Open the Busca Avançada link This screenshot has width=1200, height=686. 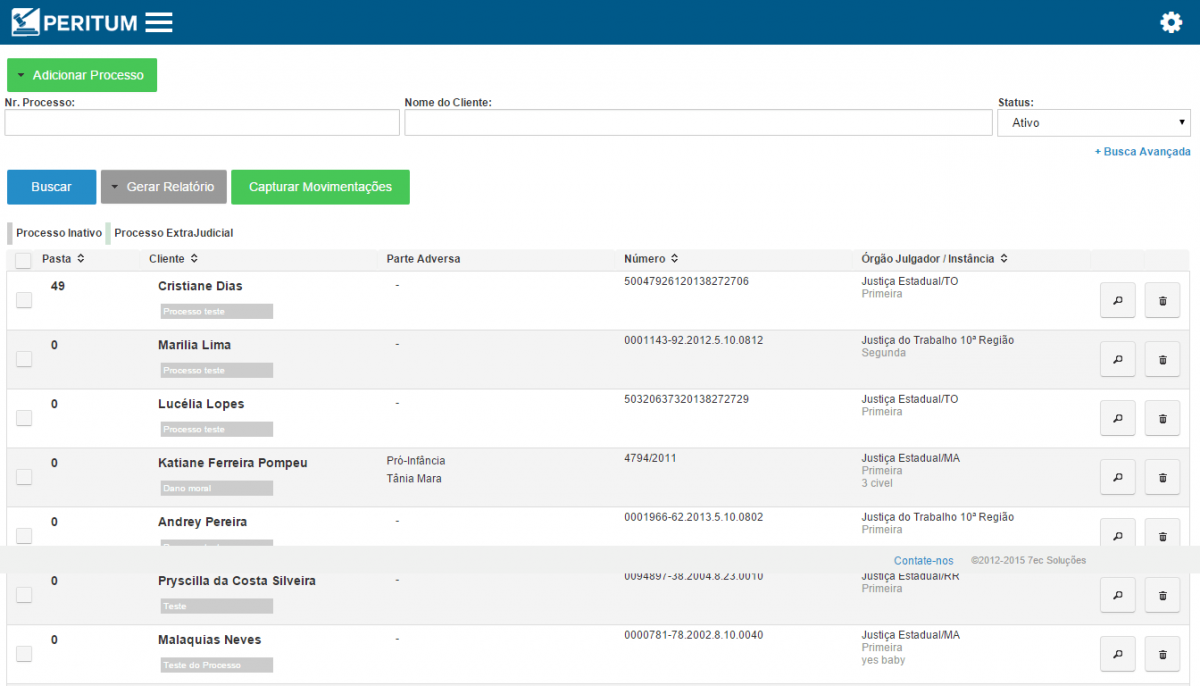coord(1142,152)
